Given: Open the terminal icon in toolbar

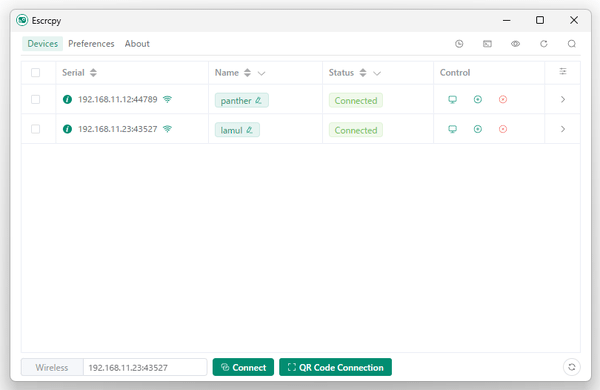Looking at the screenshot, I should pos(487,44).
